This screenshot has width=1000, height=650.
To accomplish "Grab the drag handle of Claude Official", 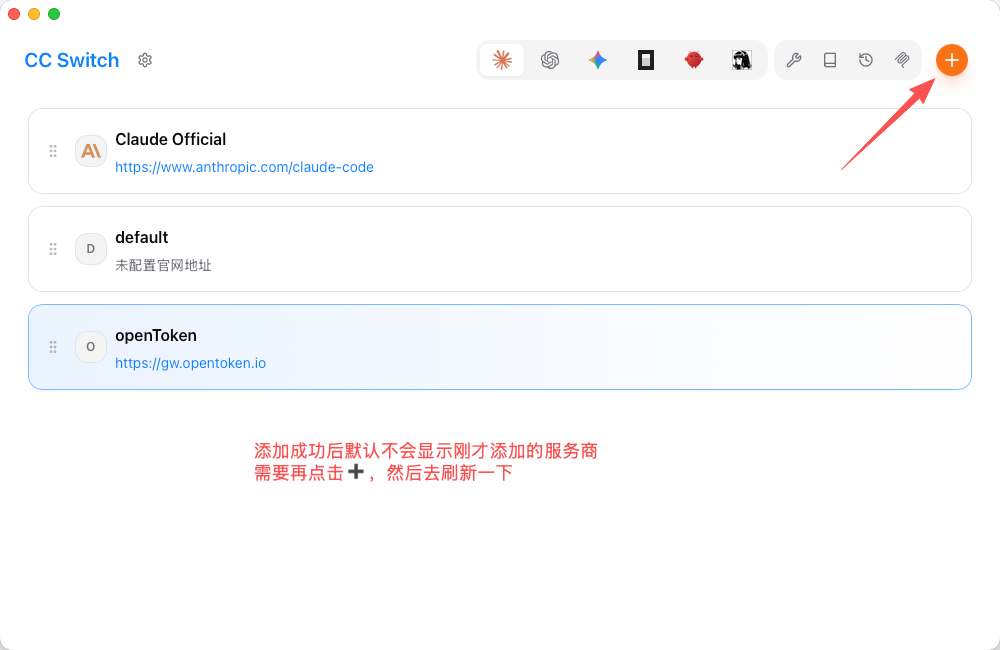I will click(x=53, y=151).
